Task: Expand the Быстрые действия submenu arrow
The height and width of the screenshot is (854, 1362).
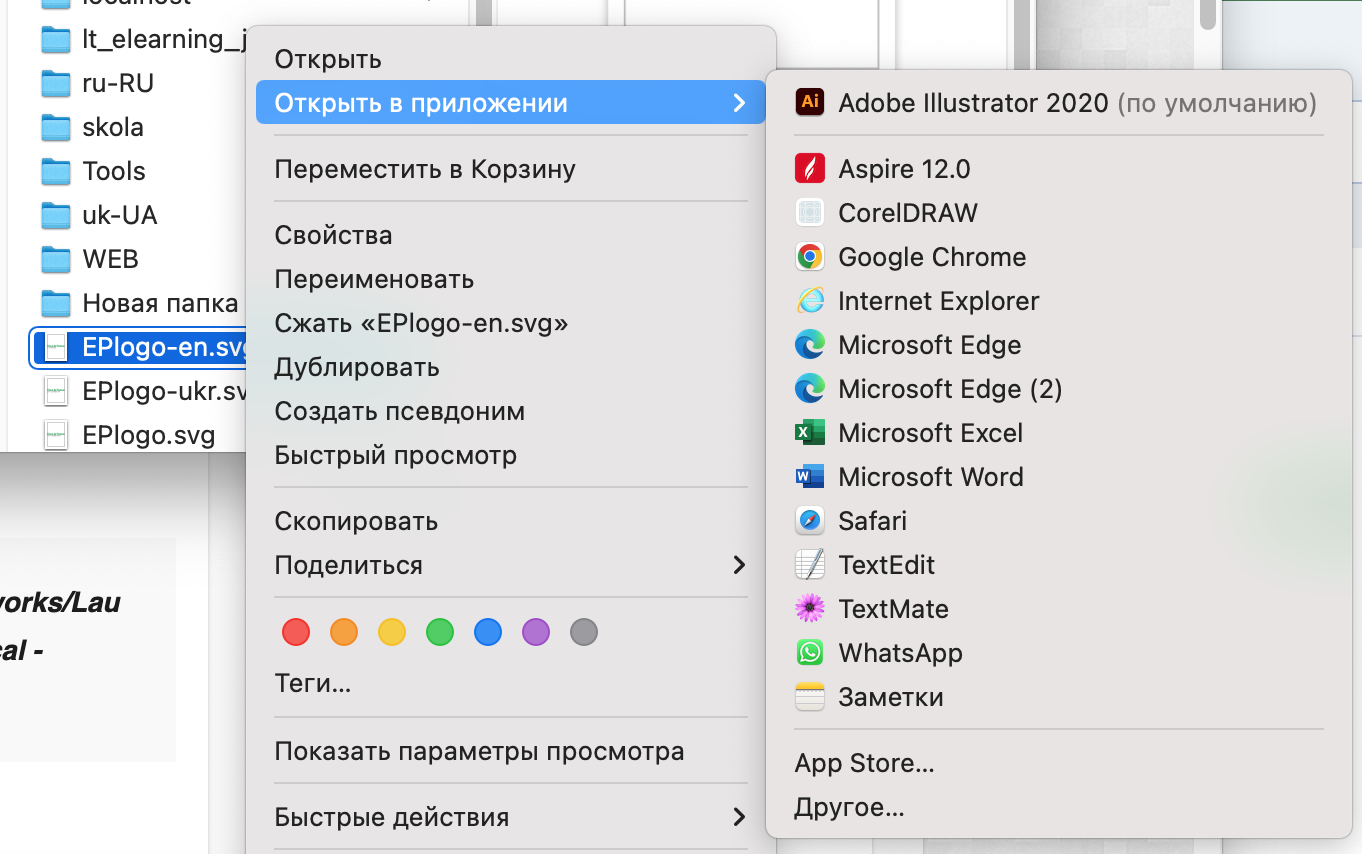Action: tap(739, 817)
